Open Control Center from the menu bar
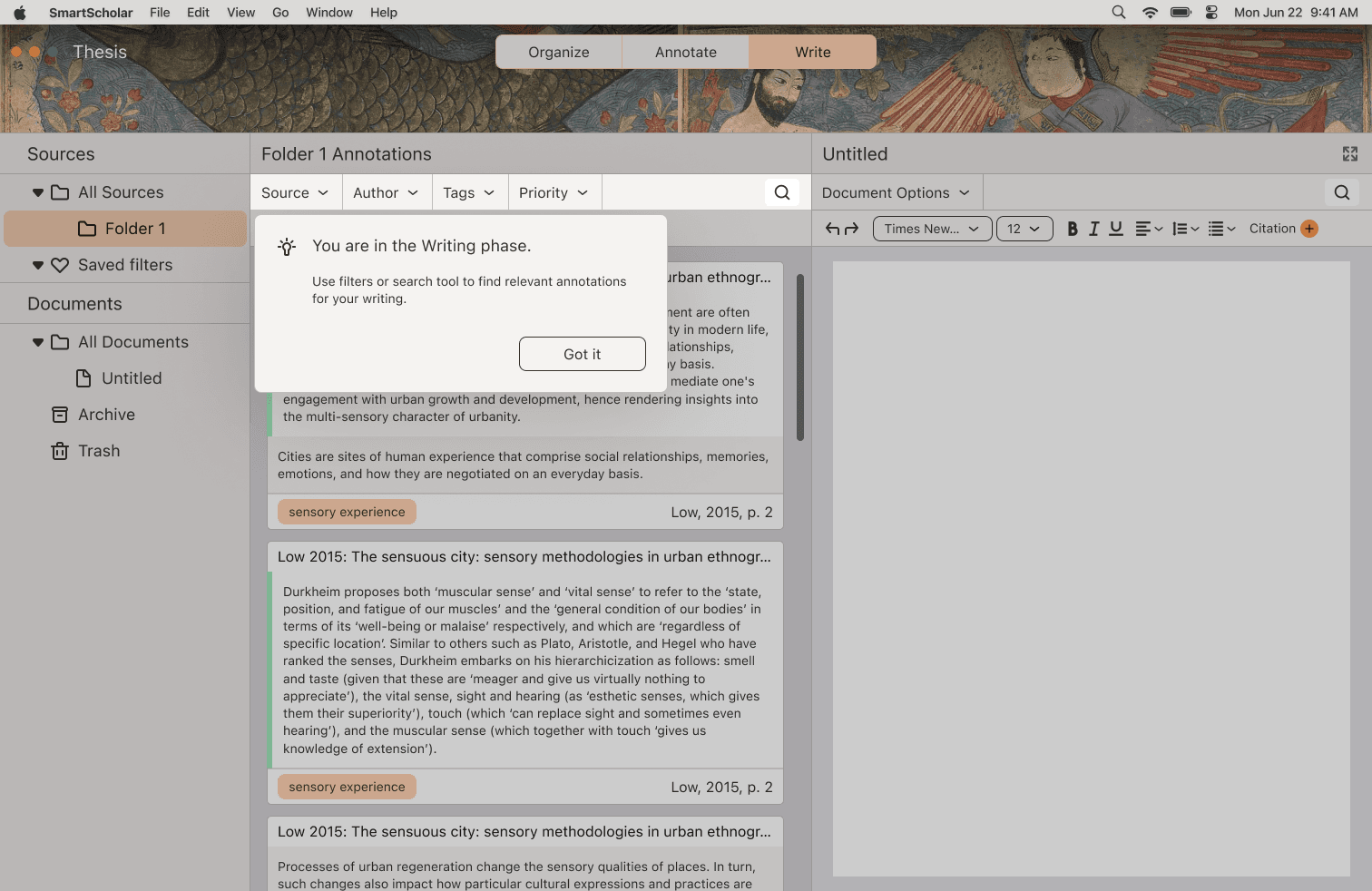The width and height of the screenshot is (1372, 891). pyautogui.click(x=1211, y=13)
